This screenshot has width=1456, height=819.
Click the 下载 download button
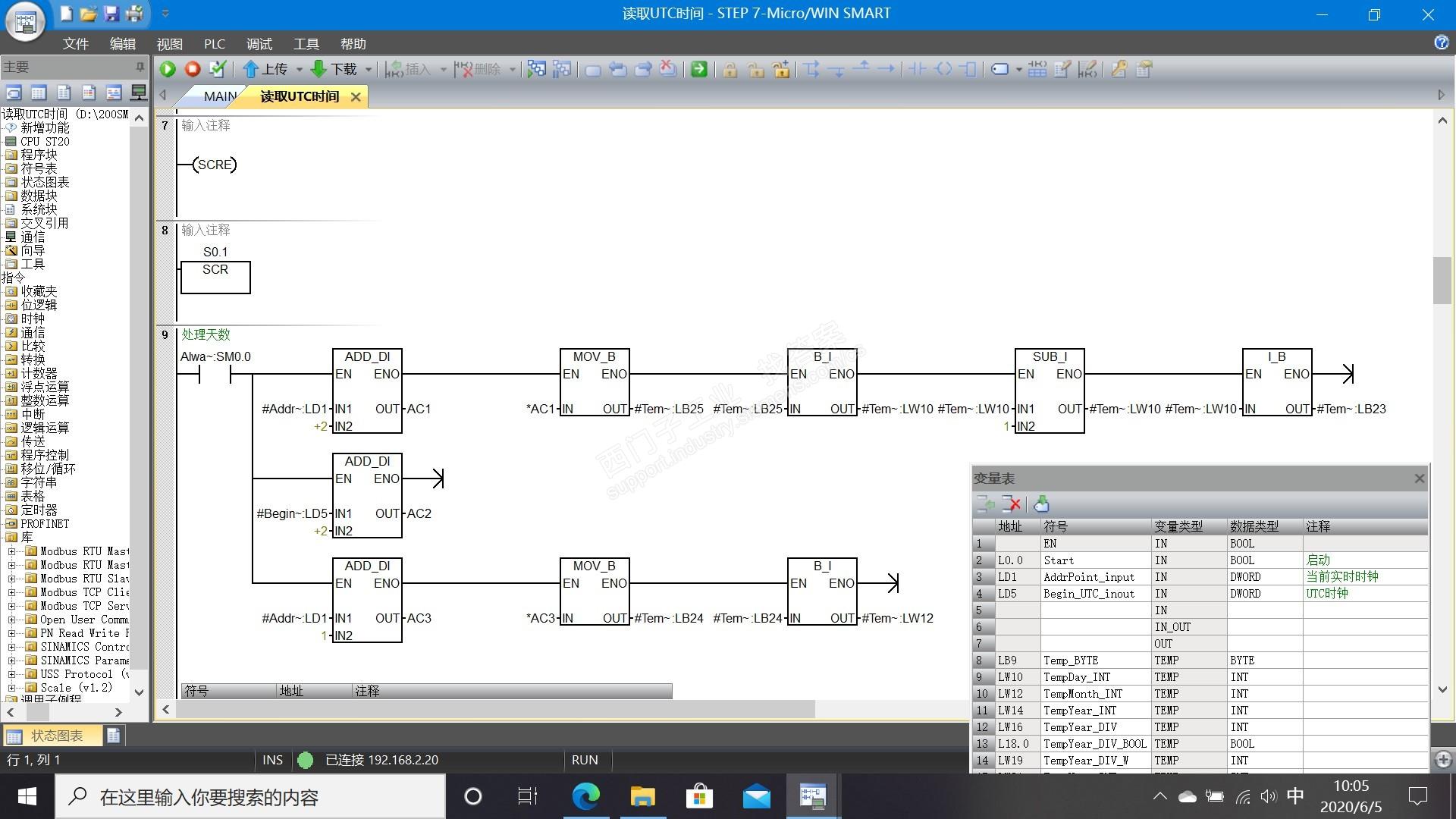[x=334, y=69]
